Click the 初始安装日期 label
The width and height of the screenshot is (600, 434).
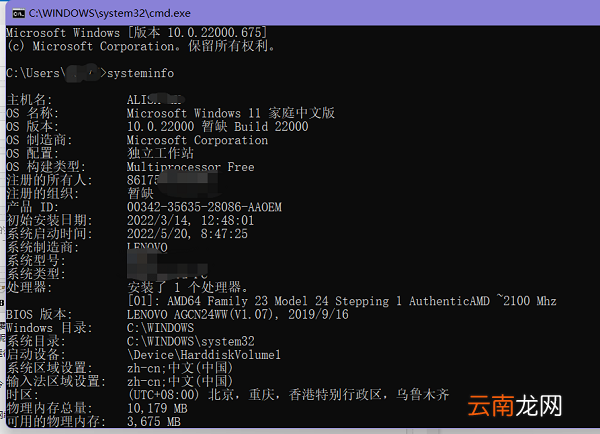(x=49, y=220)
